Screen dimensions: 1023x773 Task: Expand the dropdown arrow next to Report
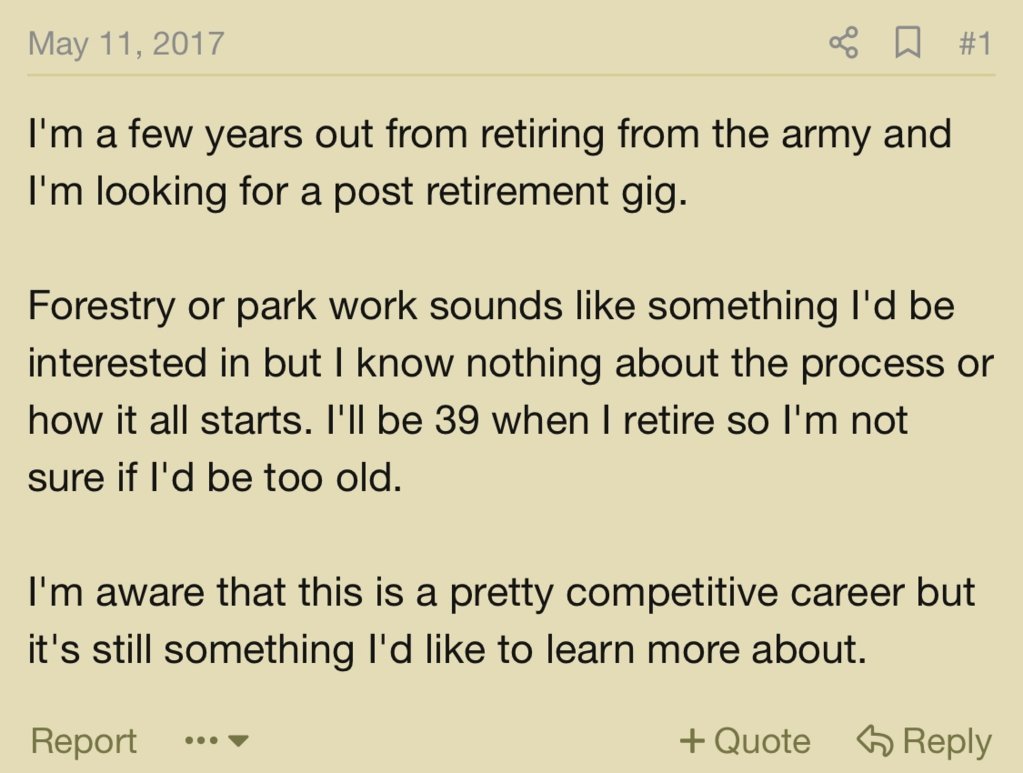239,741
